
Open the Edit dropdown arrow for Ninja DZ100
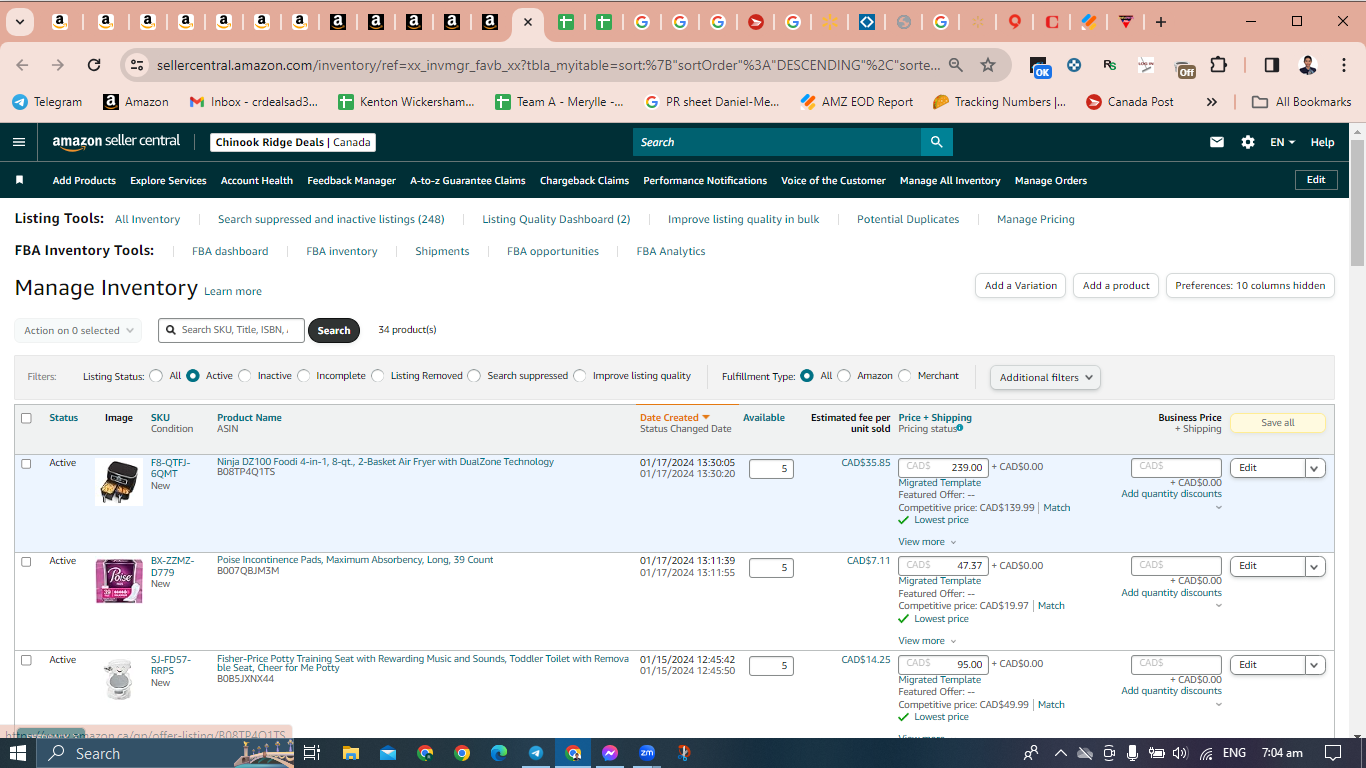pos(1315,468)
